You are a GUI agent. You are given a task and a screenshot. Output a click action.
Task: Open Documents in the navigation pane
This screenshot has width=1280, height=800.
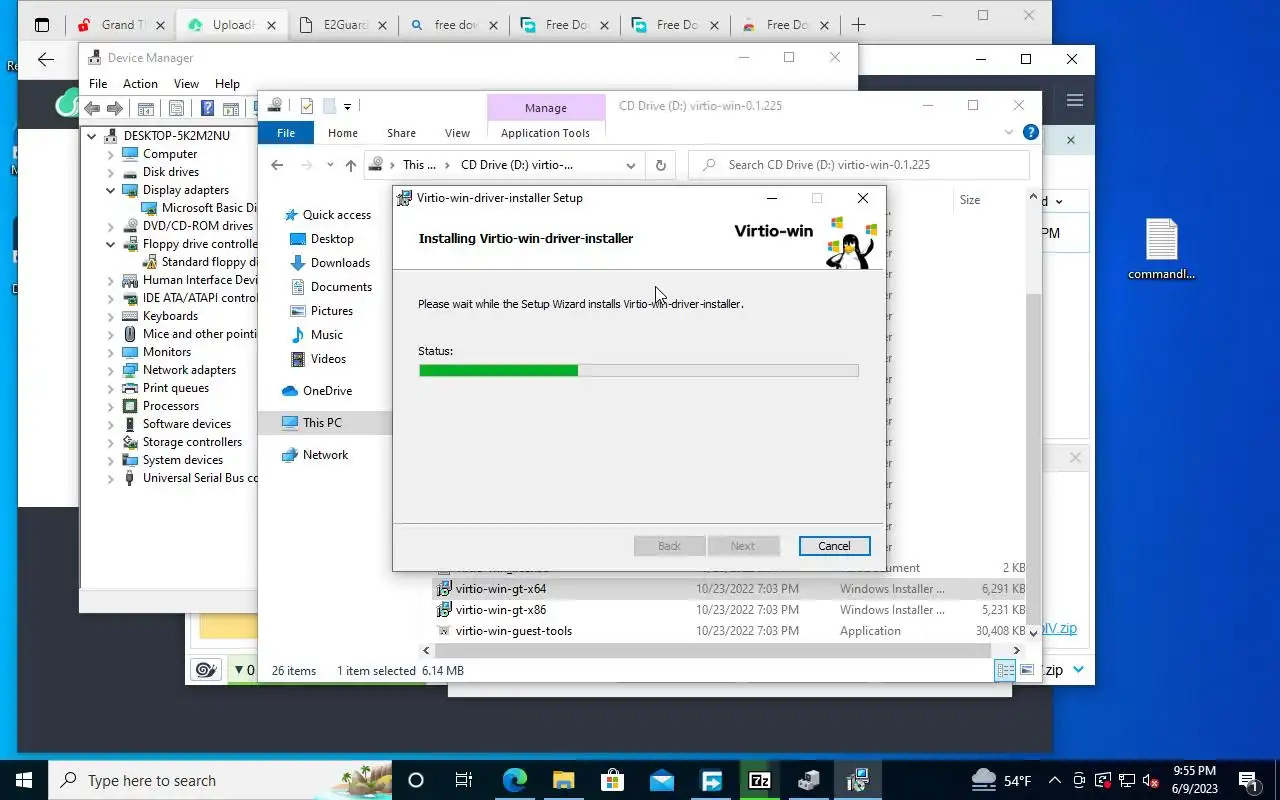click(341, 287)
